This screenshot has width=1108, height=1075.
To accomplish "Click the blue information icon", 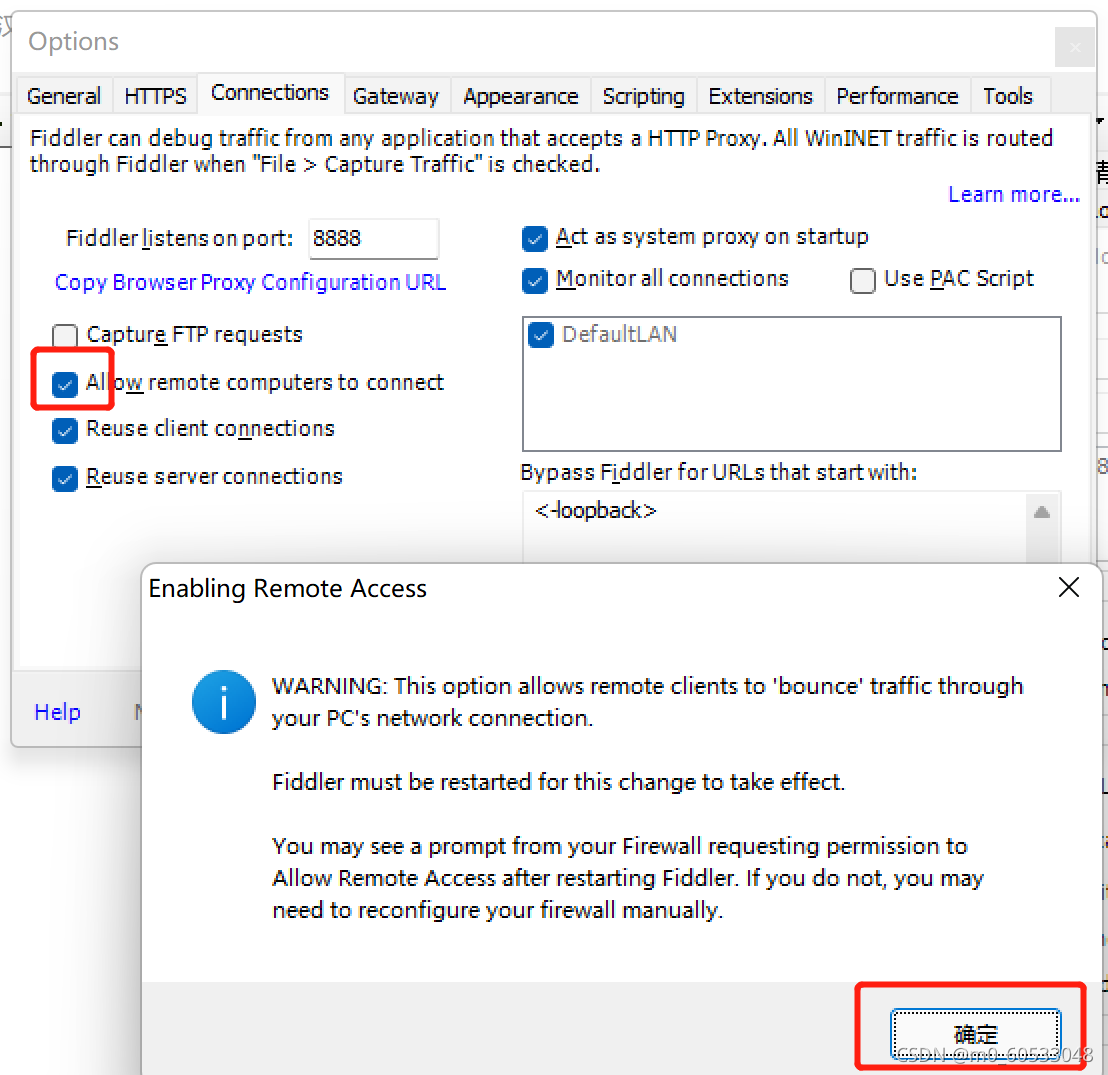I will [223, 702].
